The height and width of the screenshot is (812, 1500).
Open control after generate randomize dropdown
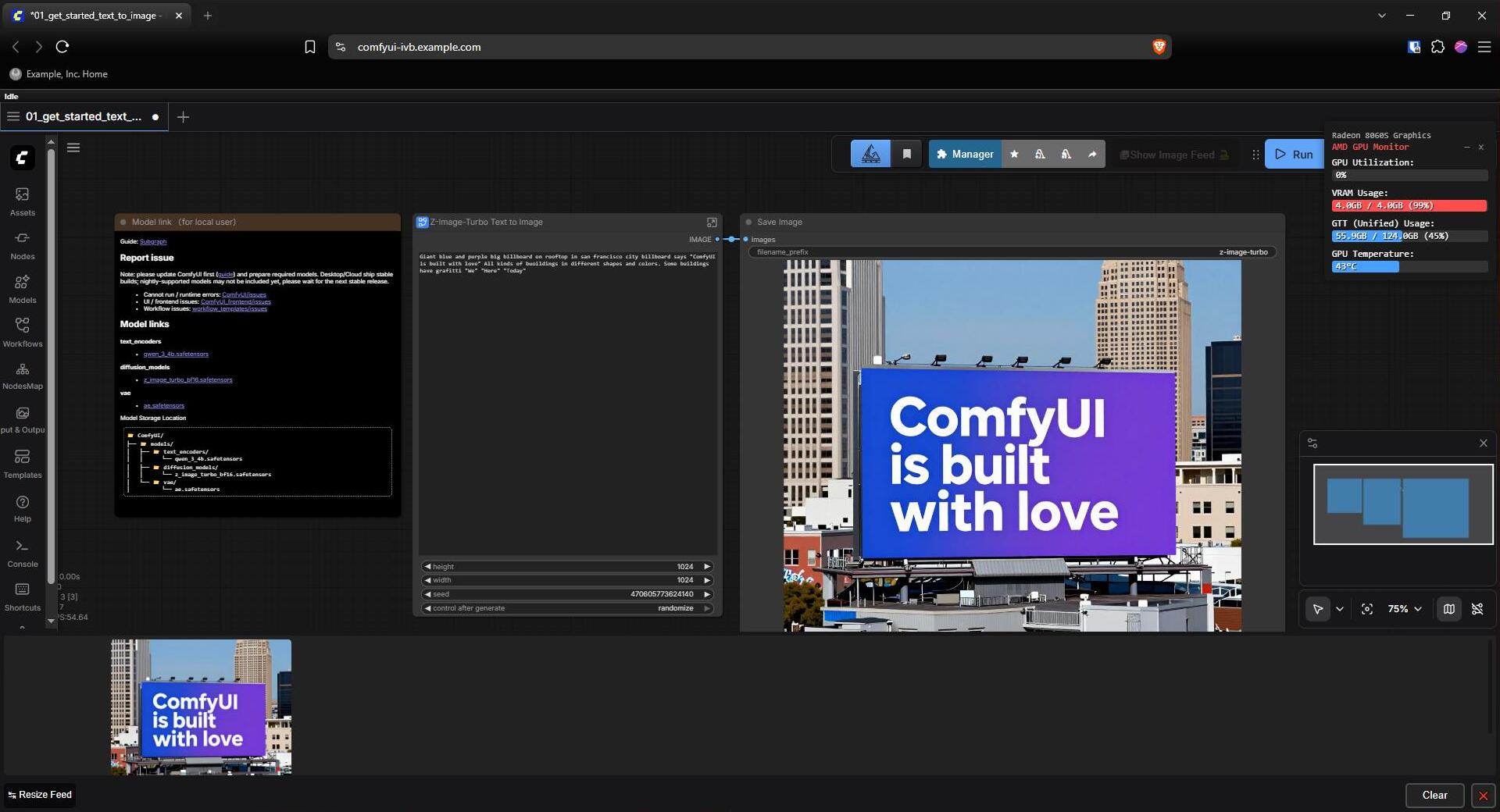pos(567,608)
